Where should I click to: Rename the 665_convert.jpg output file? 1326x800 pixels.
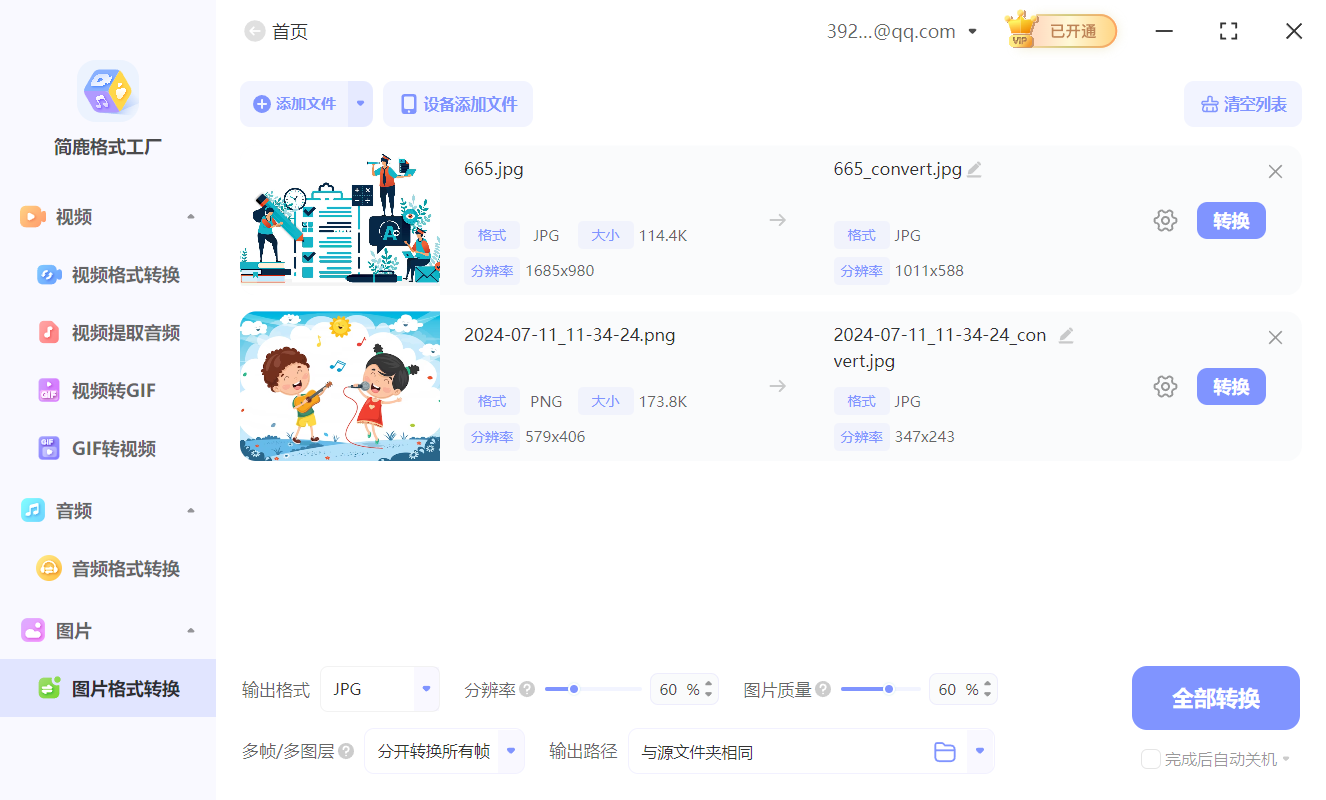(973, 168)
